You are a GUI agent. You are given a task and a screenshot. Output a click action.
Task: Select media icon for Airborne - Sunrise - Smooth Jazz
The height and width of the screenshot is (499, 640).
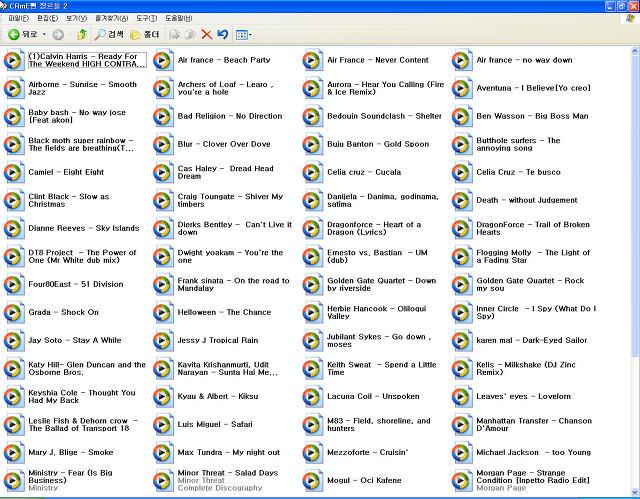click(13, 88)
